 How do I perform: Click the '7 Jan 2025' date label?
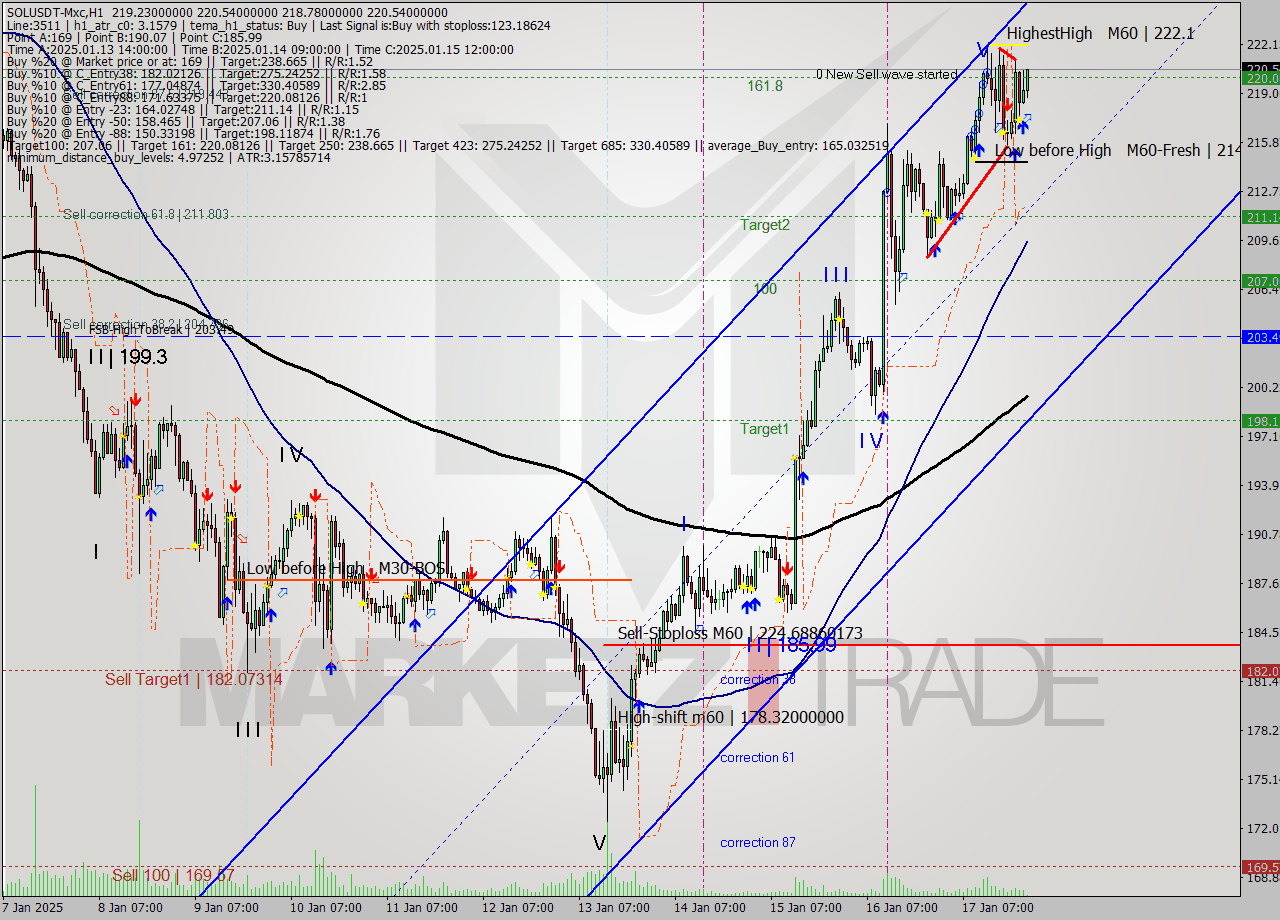point(34,908)
